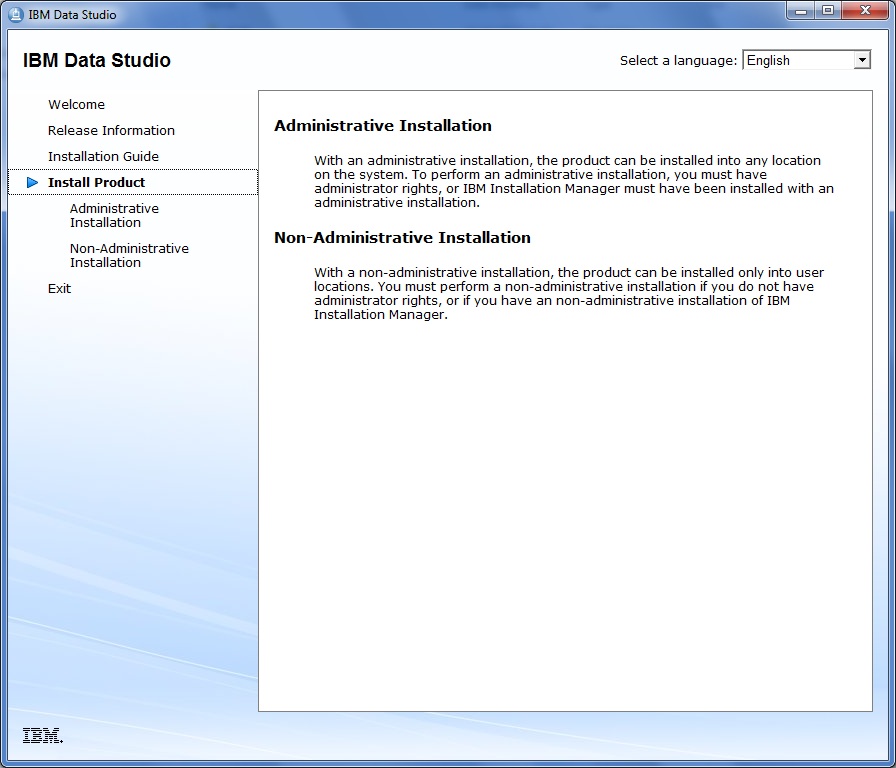Click the Administrative Installation heading in the content pane
The height and width of the screenshot is (768, 896).
point(383,126)
